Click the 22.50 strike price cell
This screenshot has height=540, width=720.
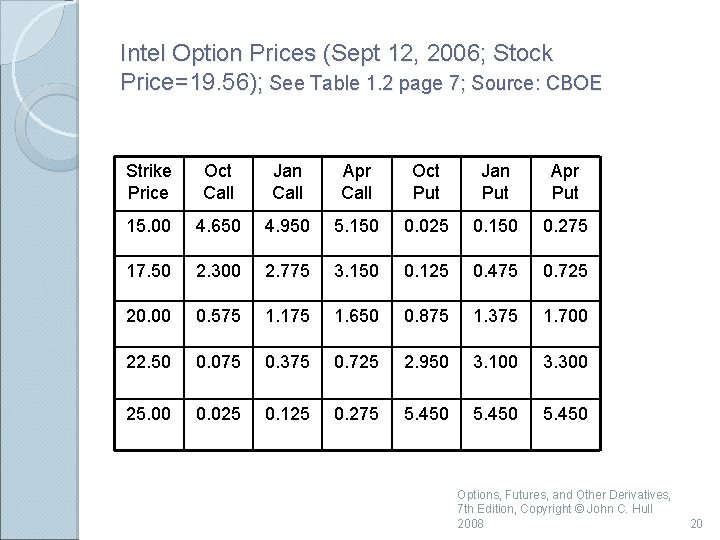(149, 372)
